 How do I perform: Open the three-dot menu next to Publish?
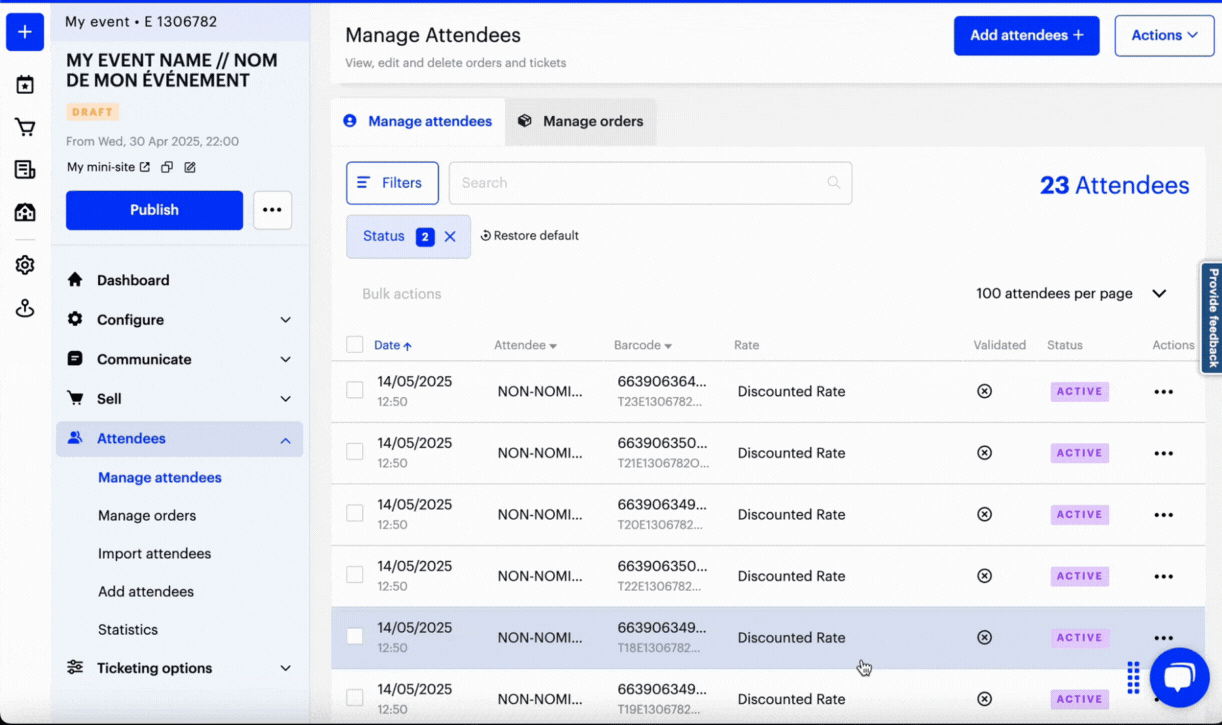pos(272,210)
